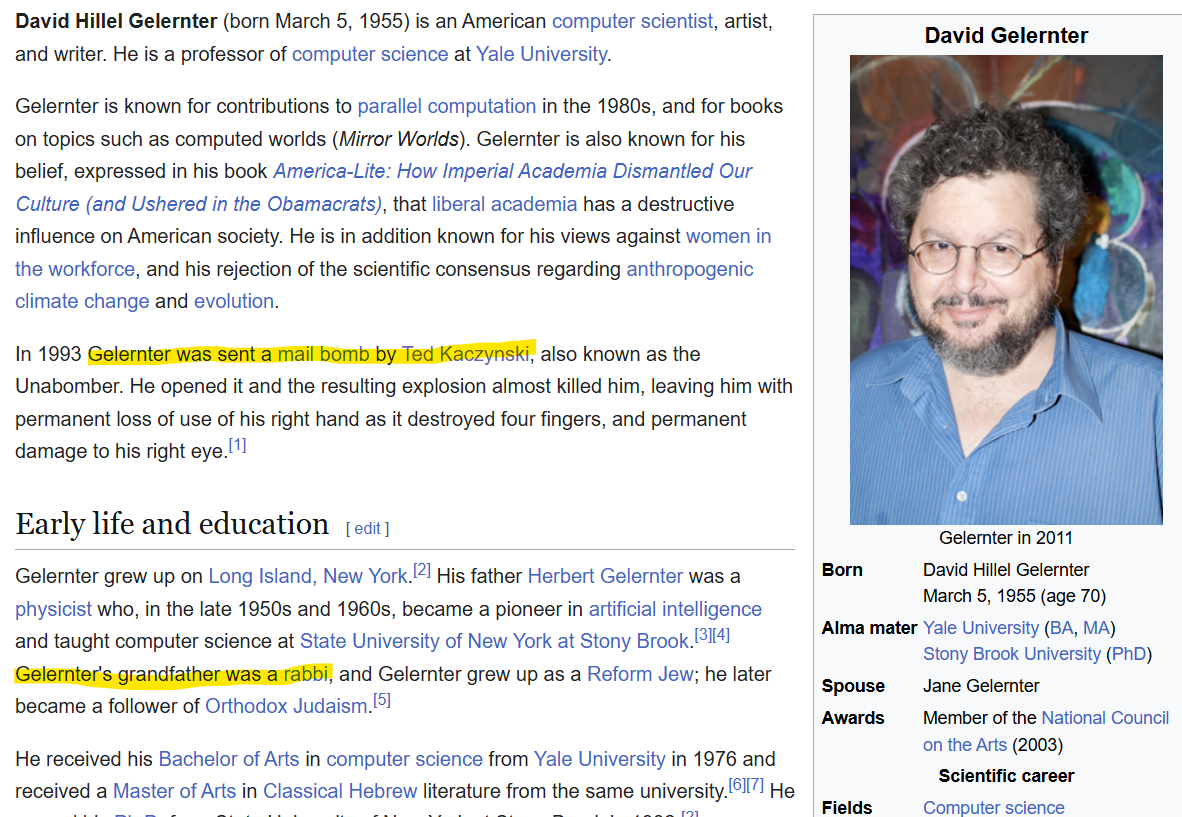Open 'State University of New York at Stony Brook'
The height and width of the screenshot is (817, 1182).
click(495, 641)
